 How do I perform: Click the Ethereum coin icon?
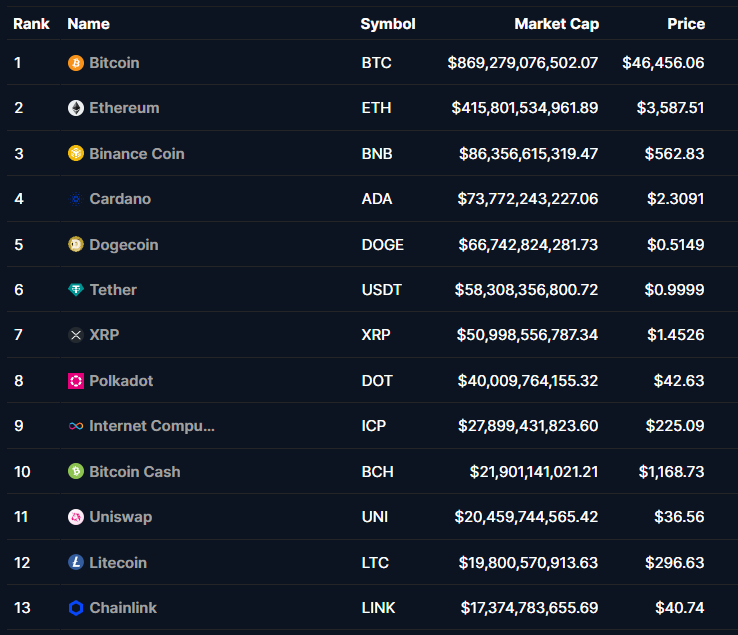point(76,108)
